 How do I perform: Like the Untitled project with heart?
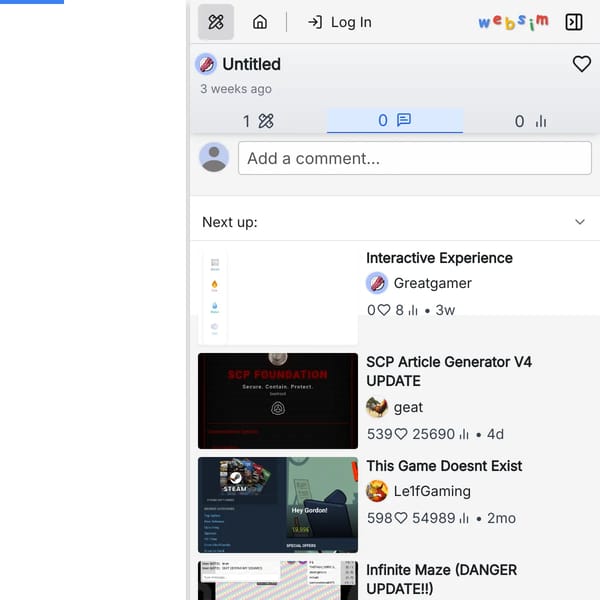click(582, 64)
